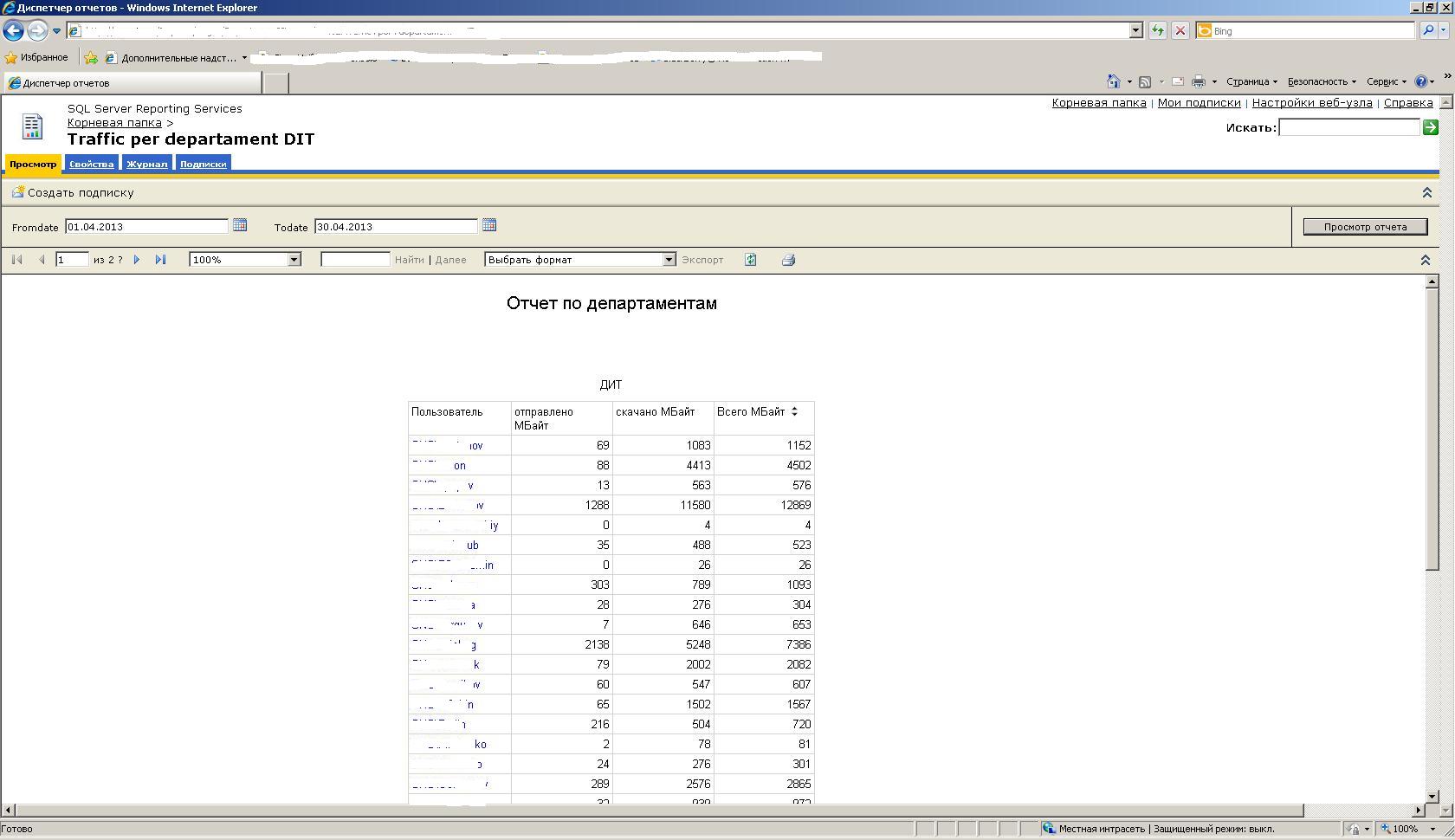This screenshot has width=1455, height=840.
Task: Switch to the Подписки tab
Action: point(203,163)
